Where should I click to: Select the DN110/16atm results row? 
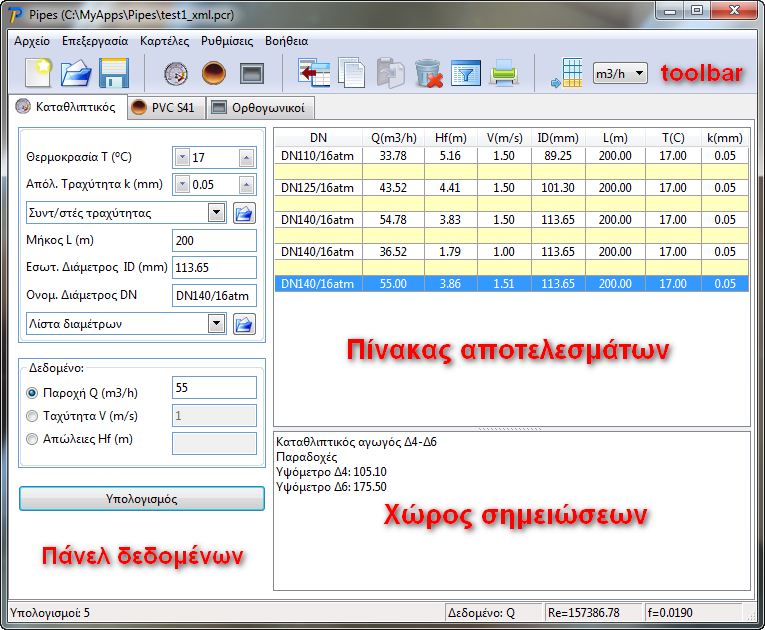click(512, 156)
